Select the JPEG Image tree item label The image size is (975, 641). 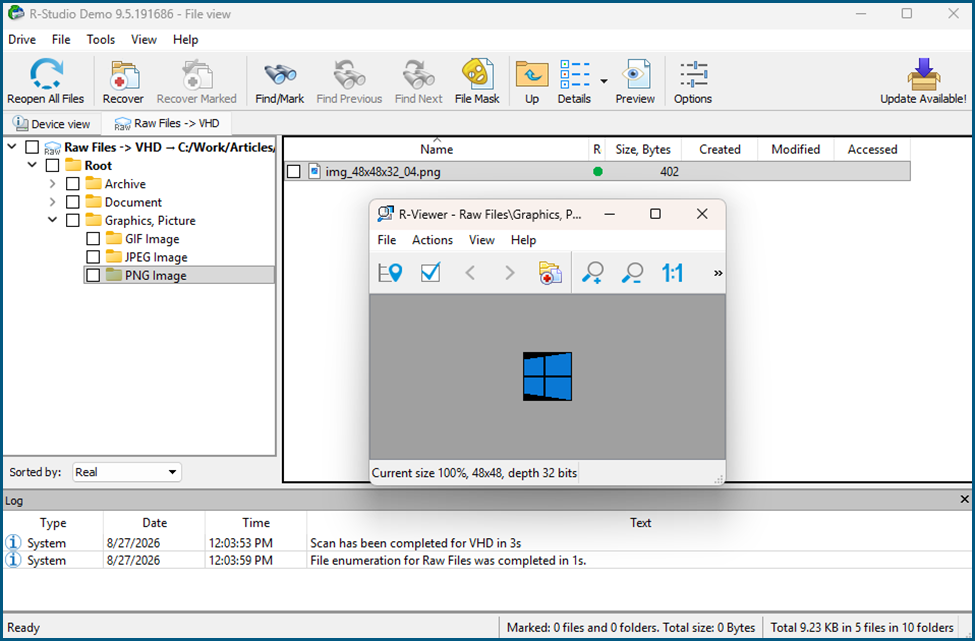tap(156, 257)
